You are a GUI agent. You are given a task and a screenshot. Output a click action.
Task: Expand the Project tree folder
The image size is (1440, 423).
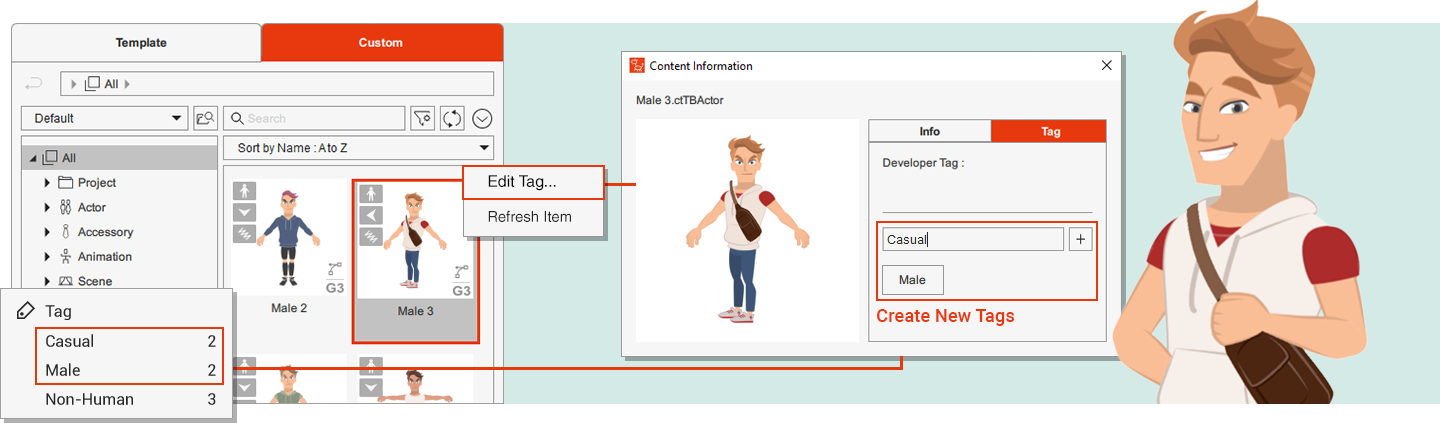point(47,183)
